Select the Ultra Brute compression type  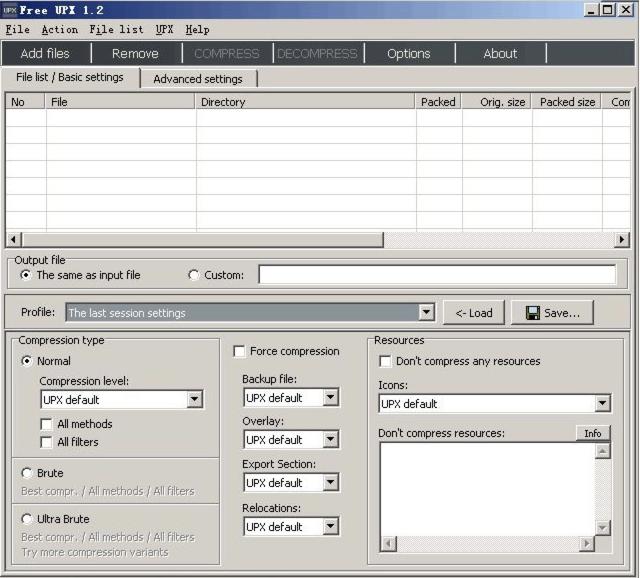coord(27,519)
